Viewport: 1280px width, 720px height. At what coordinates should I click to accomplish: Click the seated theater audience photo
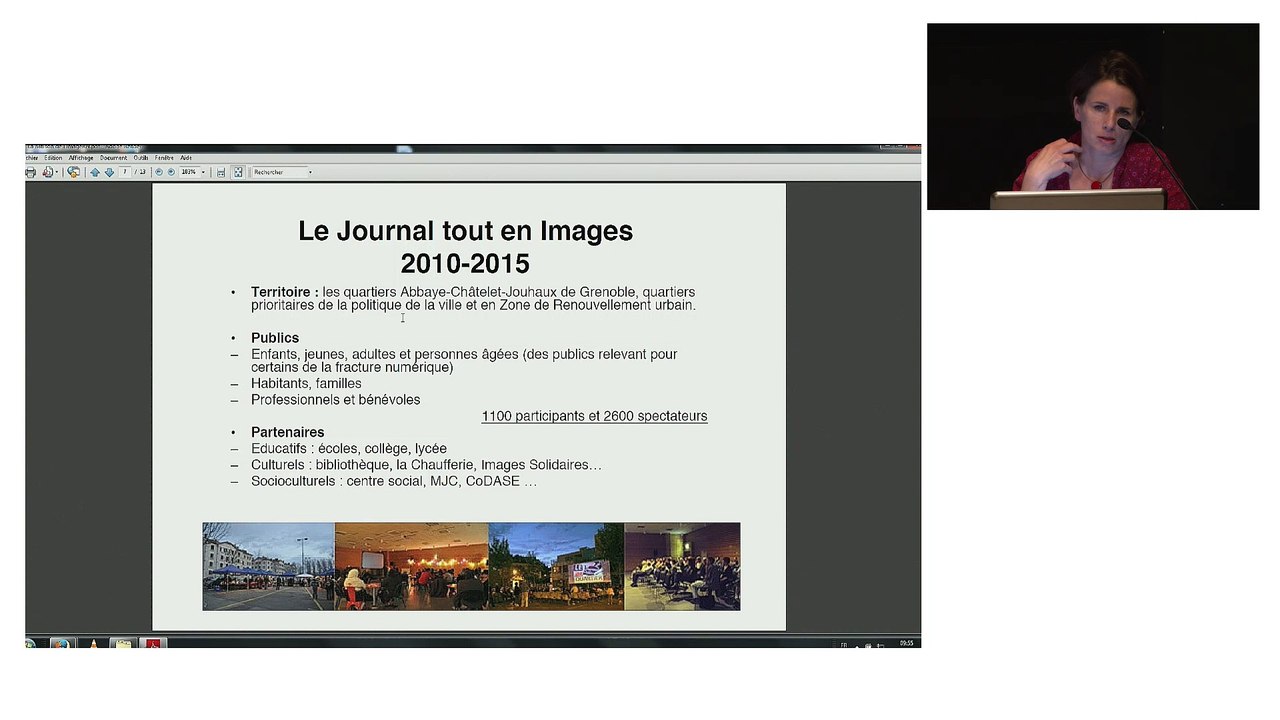(682, 566)
